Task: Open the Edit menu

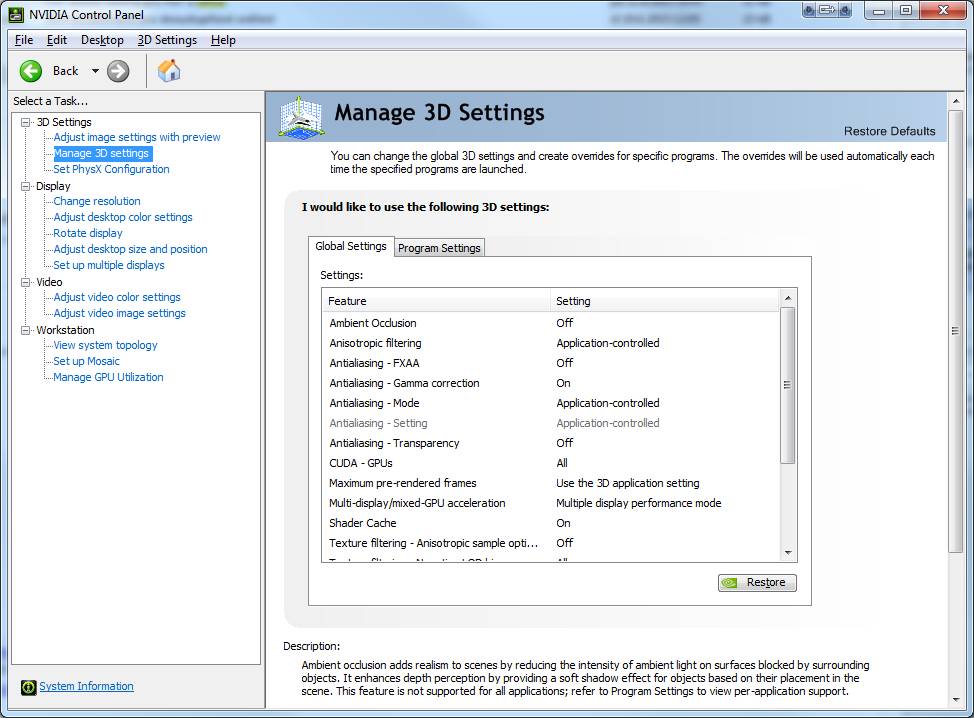Action: [x=57, y=40]
